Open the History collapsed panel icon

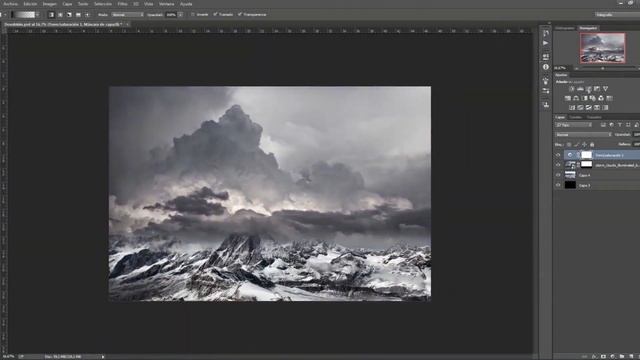pyautogui.click(x=546, y=33)
